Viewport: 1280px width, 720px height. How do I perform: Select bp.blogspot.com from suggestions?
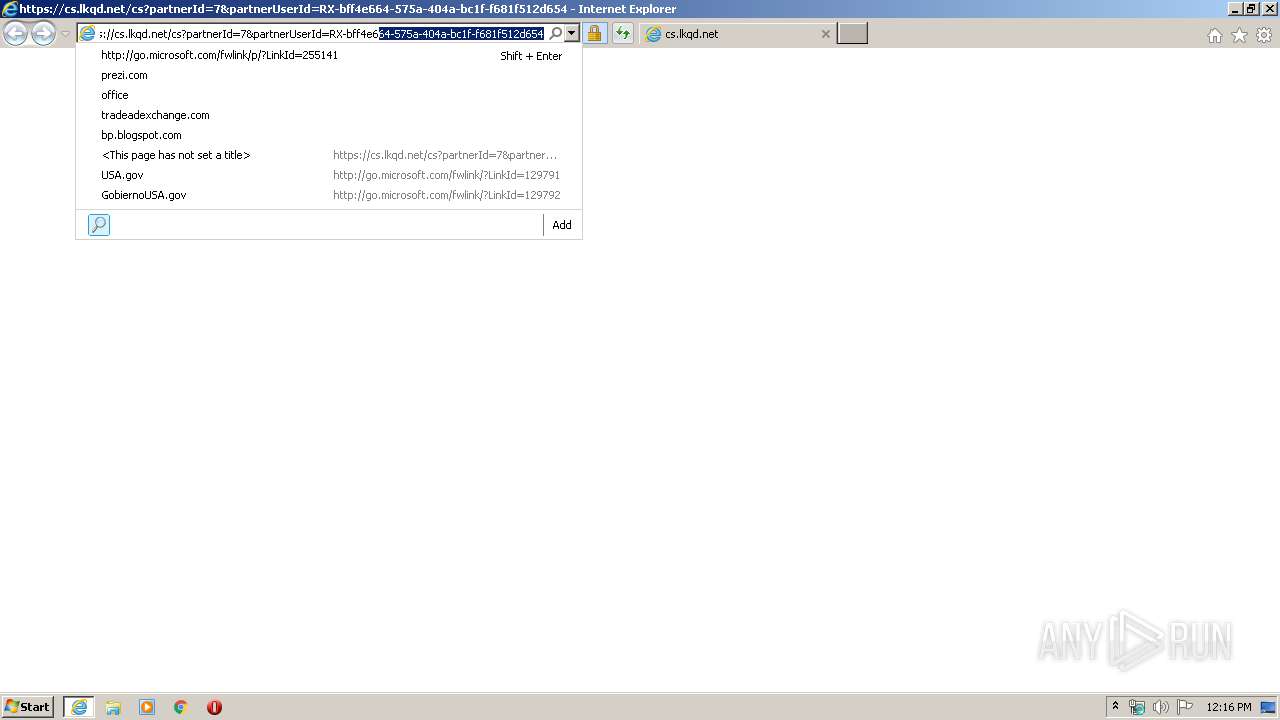pos(328,135)
